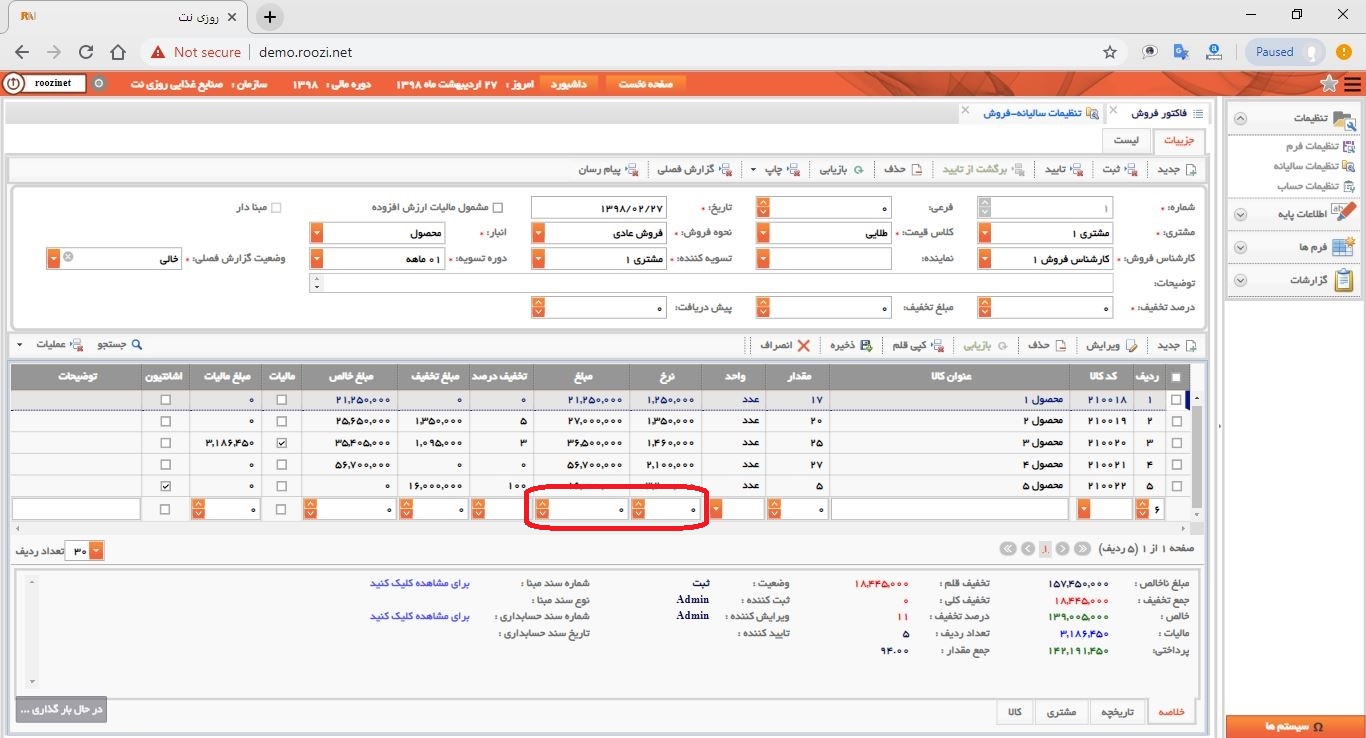The width and height of the screenshot is (1366, 738).
Task: Open the کلاس قیمت dropdown
Action: pos(764,233)
